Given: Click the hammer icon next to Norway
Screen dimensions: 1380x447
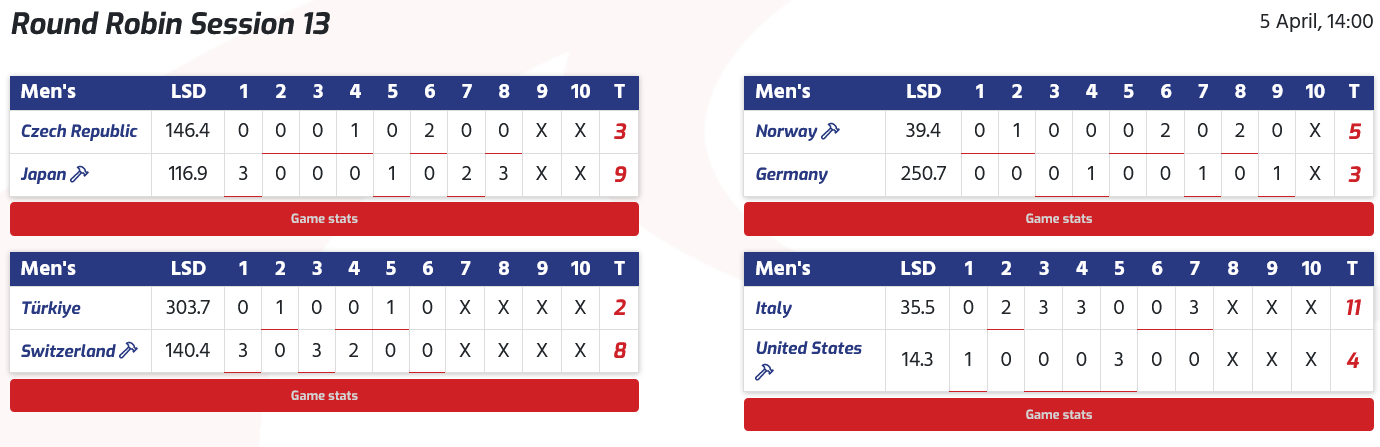Looking at the screenshot, I should pyautogui.click(x=830, y=131).
